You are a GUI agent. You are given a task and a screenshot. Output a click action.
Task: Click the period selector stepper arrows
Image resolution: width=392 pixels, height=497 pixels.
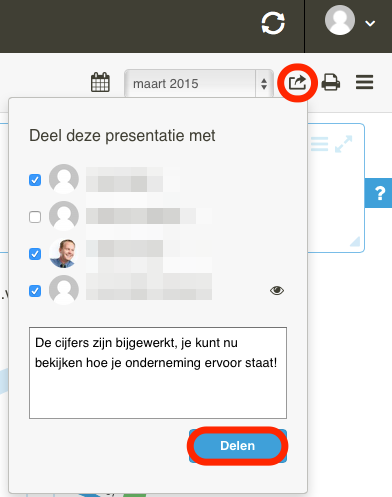(264, 84)
